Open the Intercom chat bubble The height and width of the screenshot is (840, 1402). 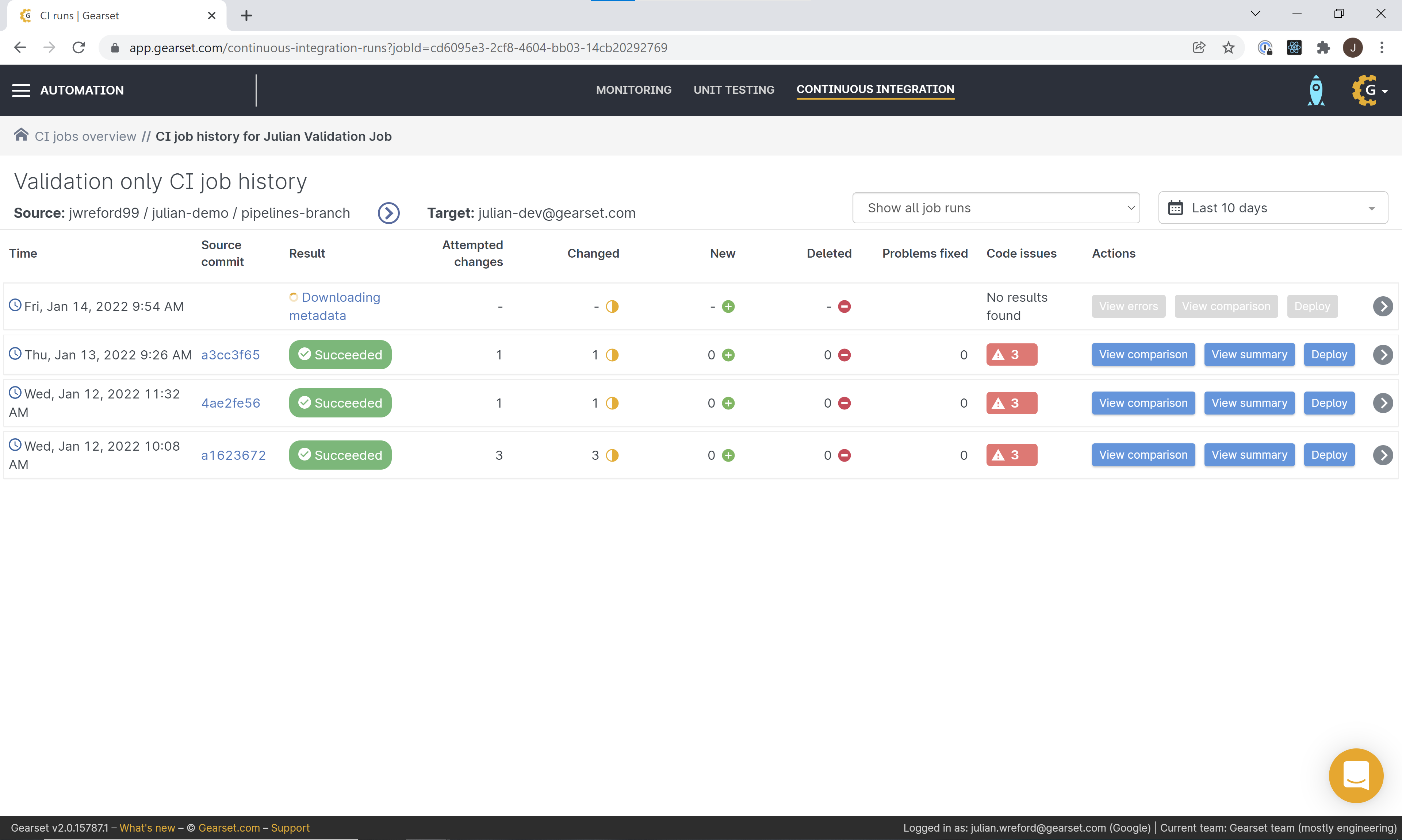[1356, 775]
